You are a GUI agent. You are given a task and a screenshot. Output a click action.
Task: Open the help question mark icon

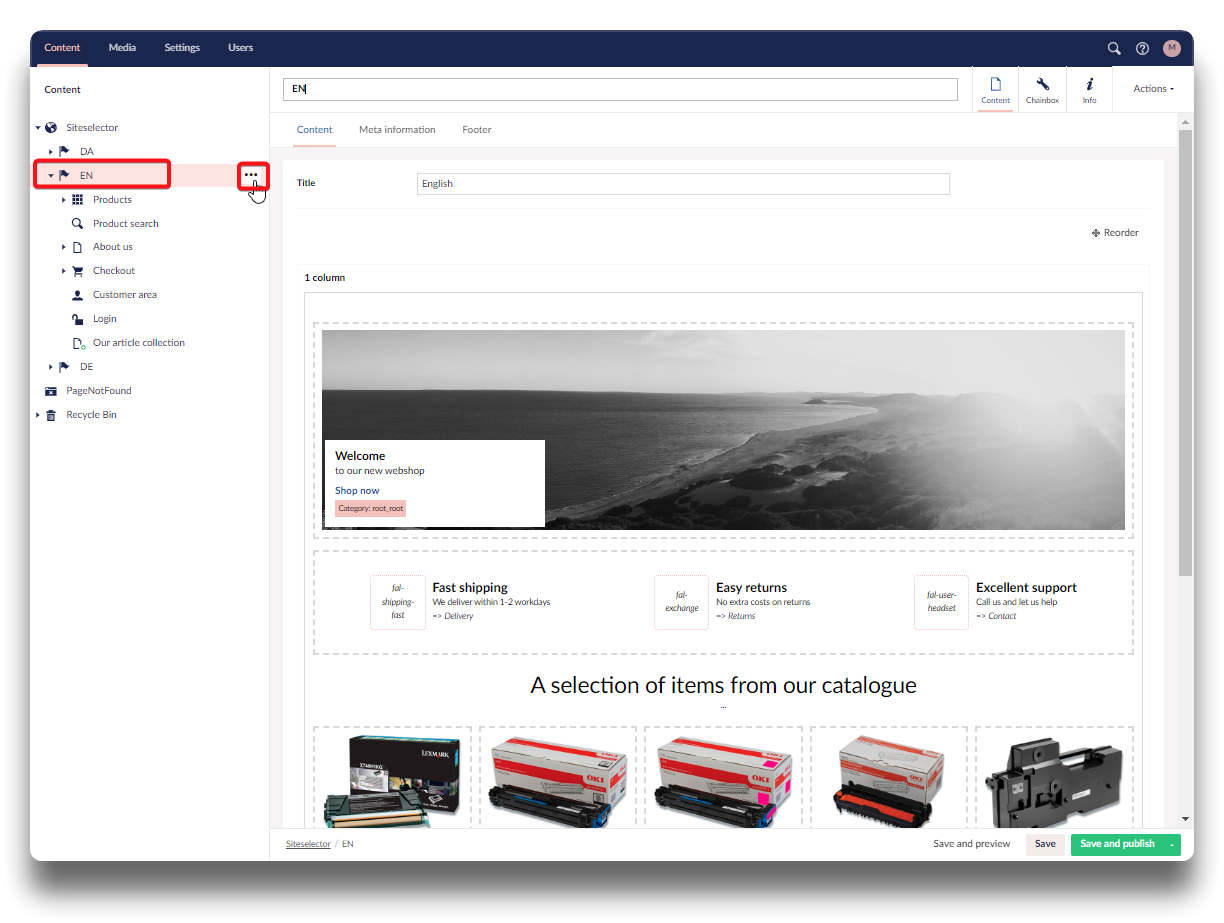(1142, 48)
